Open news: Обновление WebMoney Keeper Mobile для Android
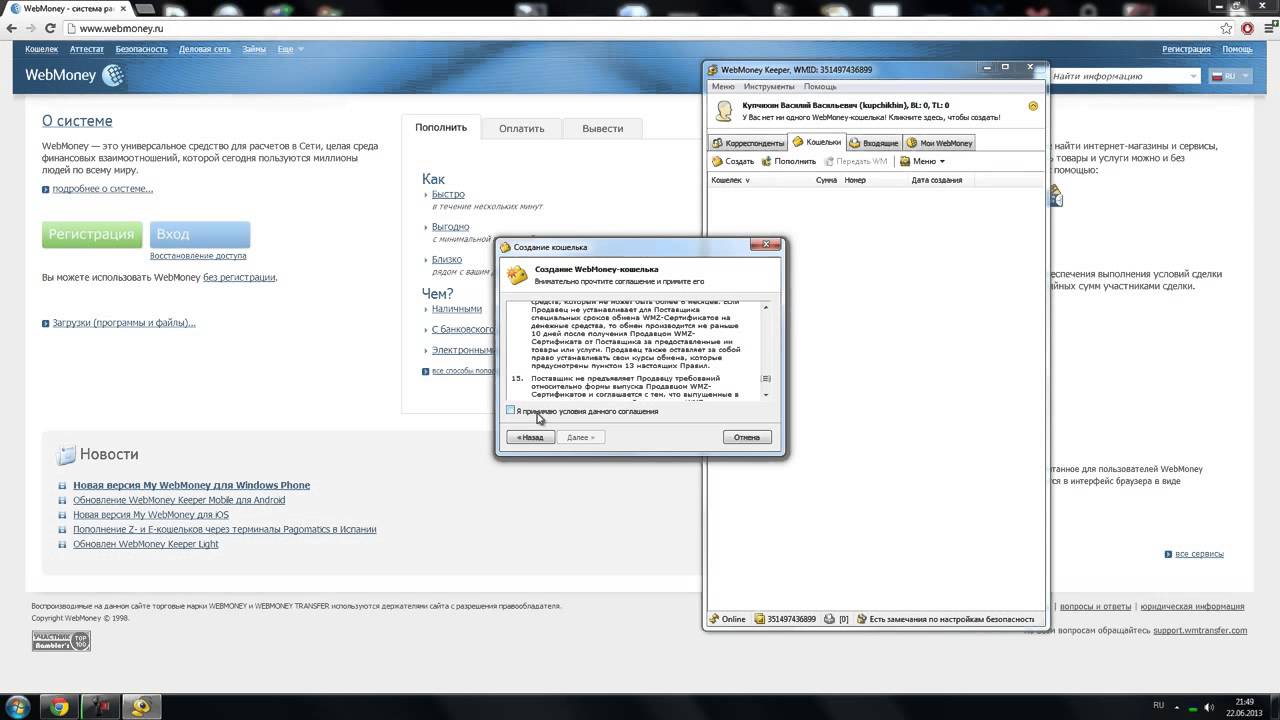 (179, 500)
